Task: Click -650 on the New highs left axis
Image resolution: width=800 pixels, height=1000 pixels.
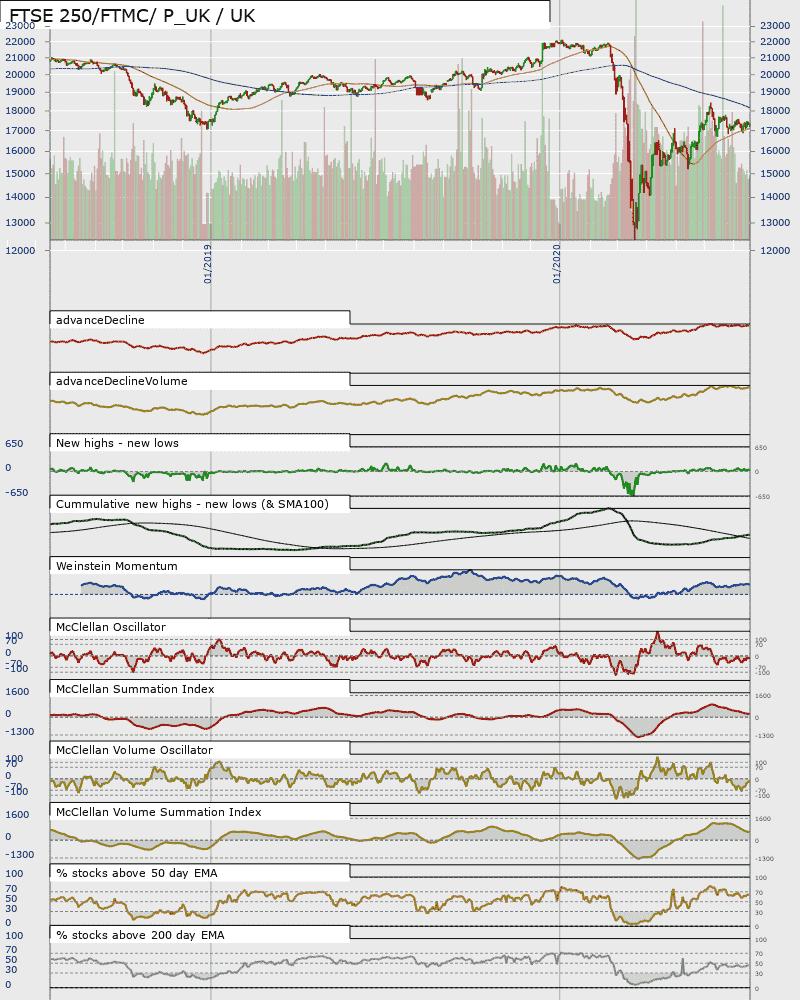Action: tap(17, 493)
